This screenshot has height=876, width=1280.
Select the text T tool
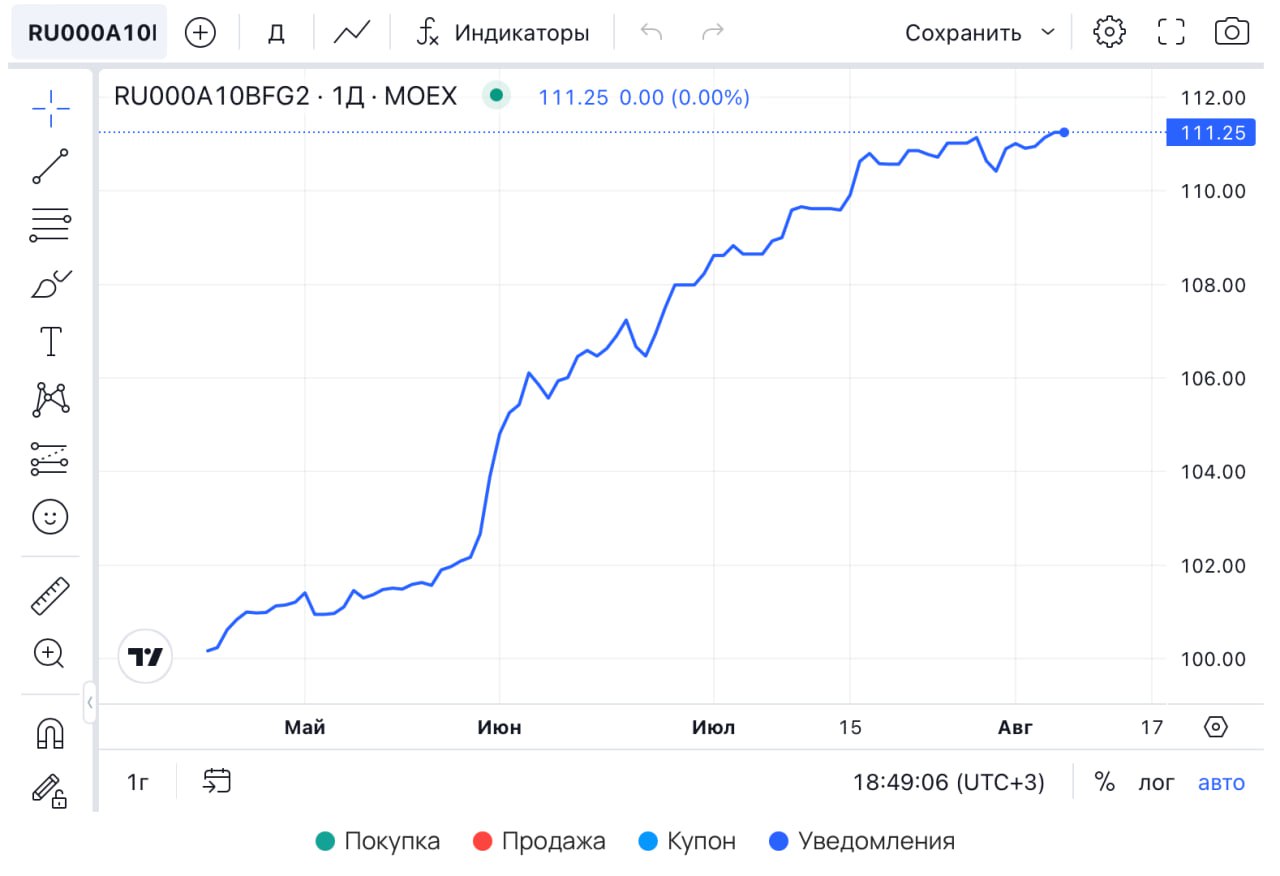[x=50, y=341]
